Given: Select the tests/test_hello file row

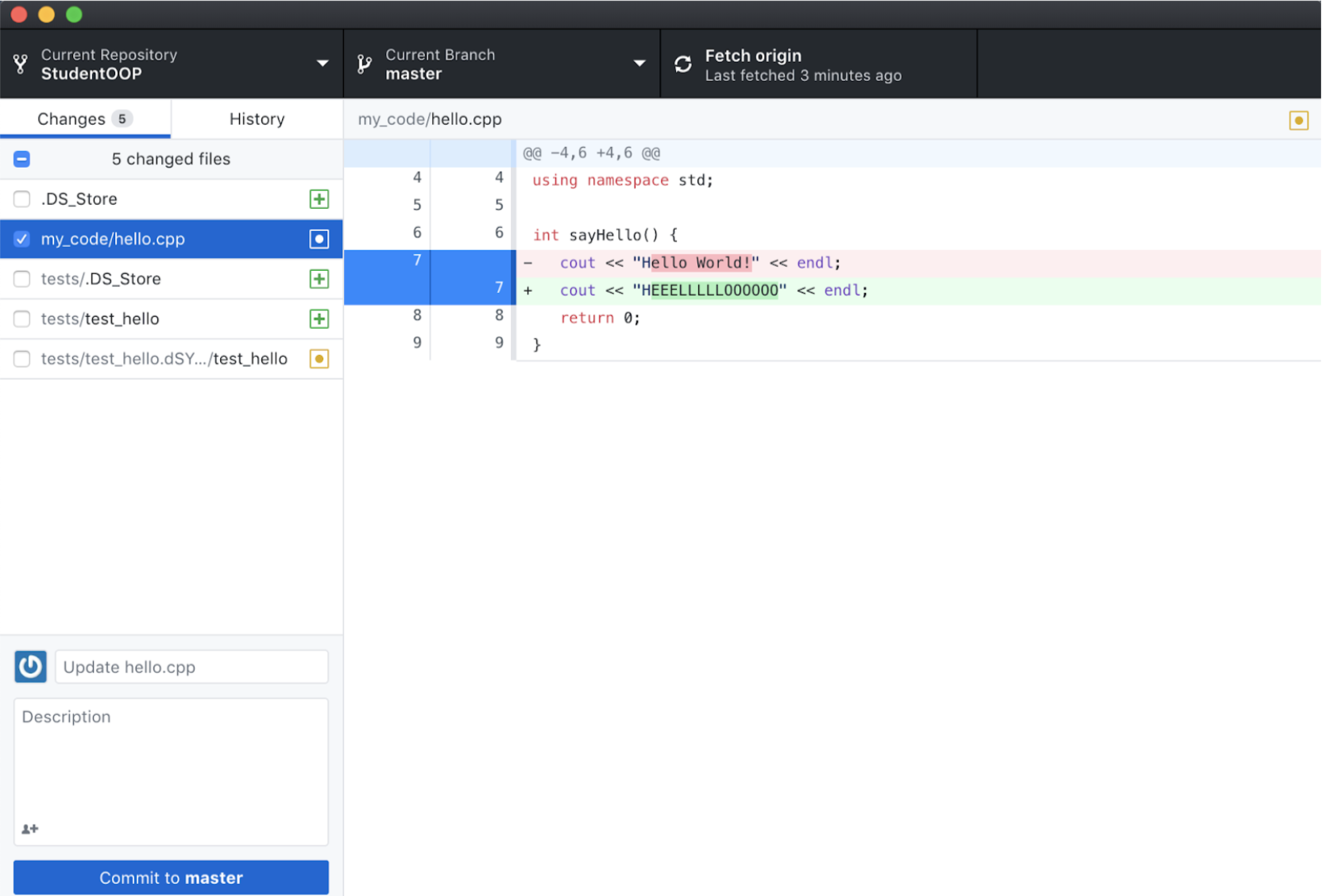Looking at the screenshot, I should coord(171,319).
